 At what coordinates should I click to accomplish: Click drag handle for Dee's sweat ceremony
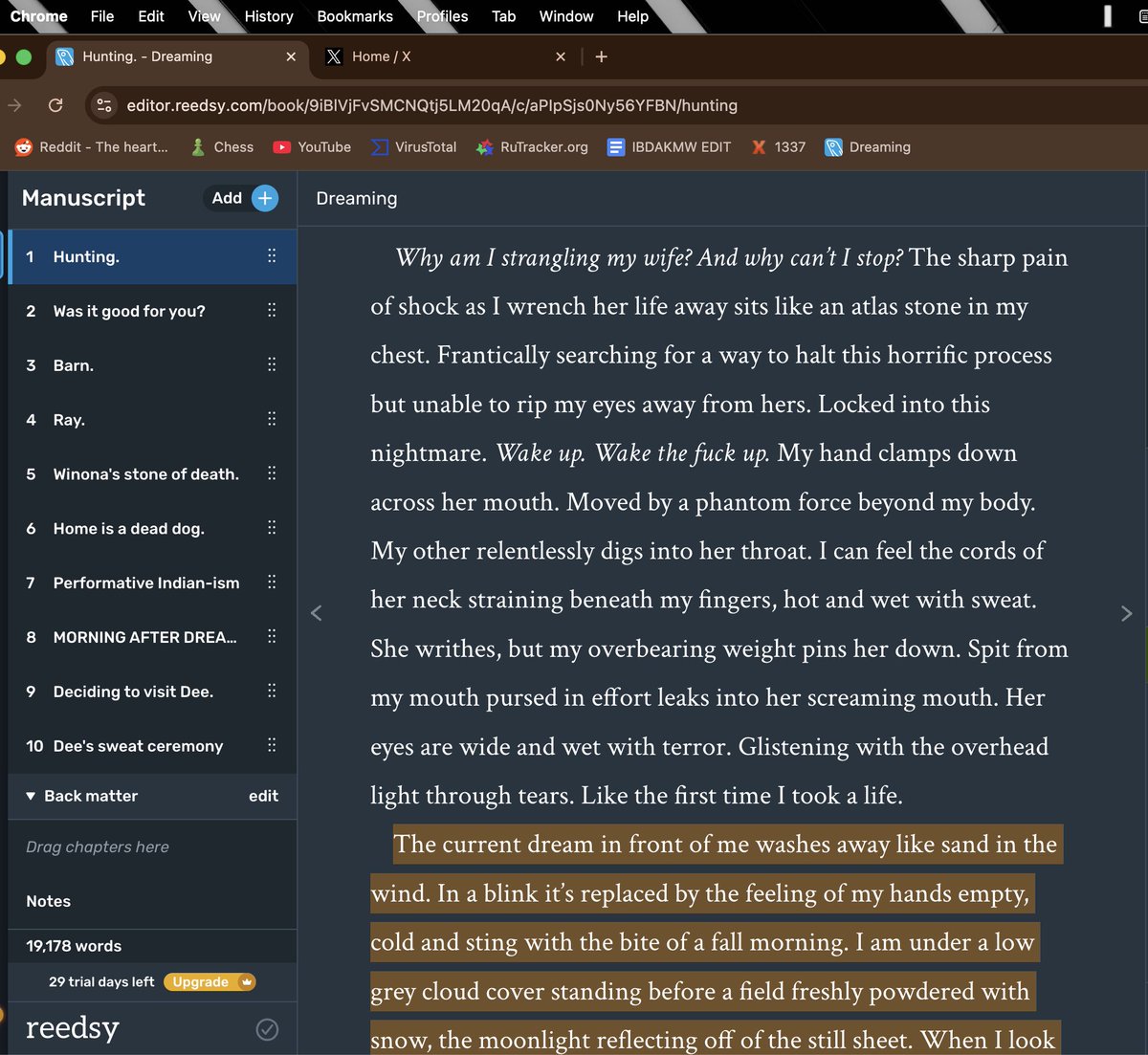point(272,745)
